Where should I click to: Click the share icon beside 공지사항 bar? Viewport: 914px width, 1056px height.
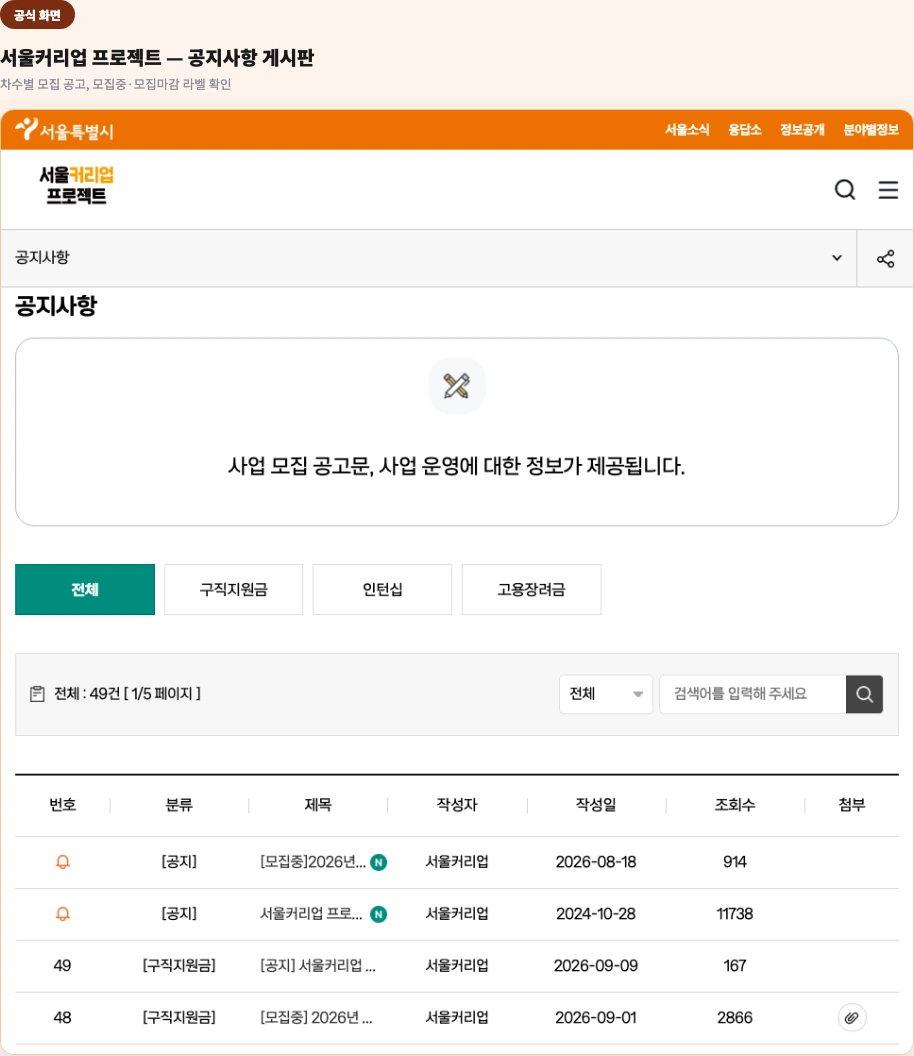(885, 259)
